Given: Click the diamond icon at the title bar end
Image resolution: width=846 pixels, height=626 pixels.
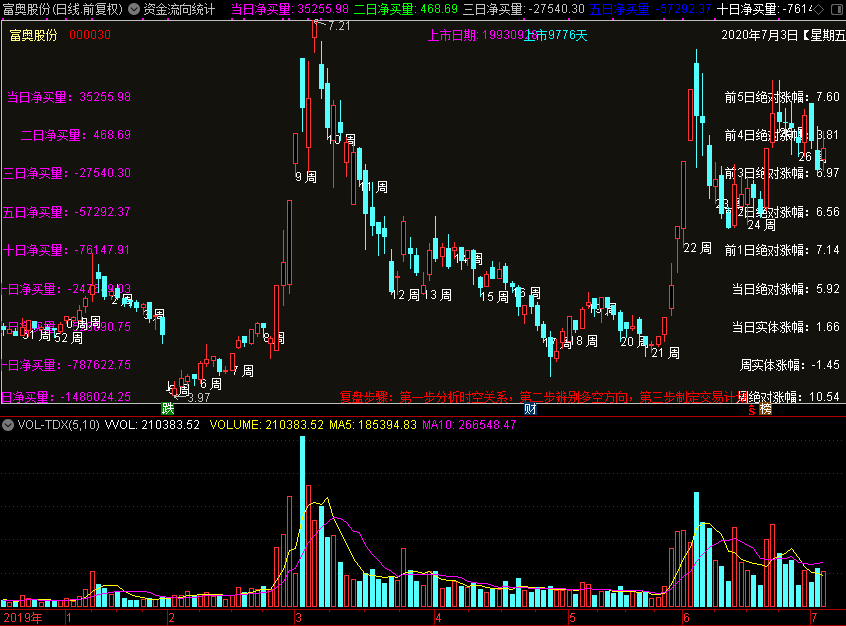Looking at the screenshot, I should click(x=818, y=9).
